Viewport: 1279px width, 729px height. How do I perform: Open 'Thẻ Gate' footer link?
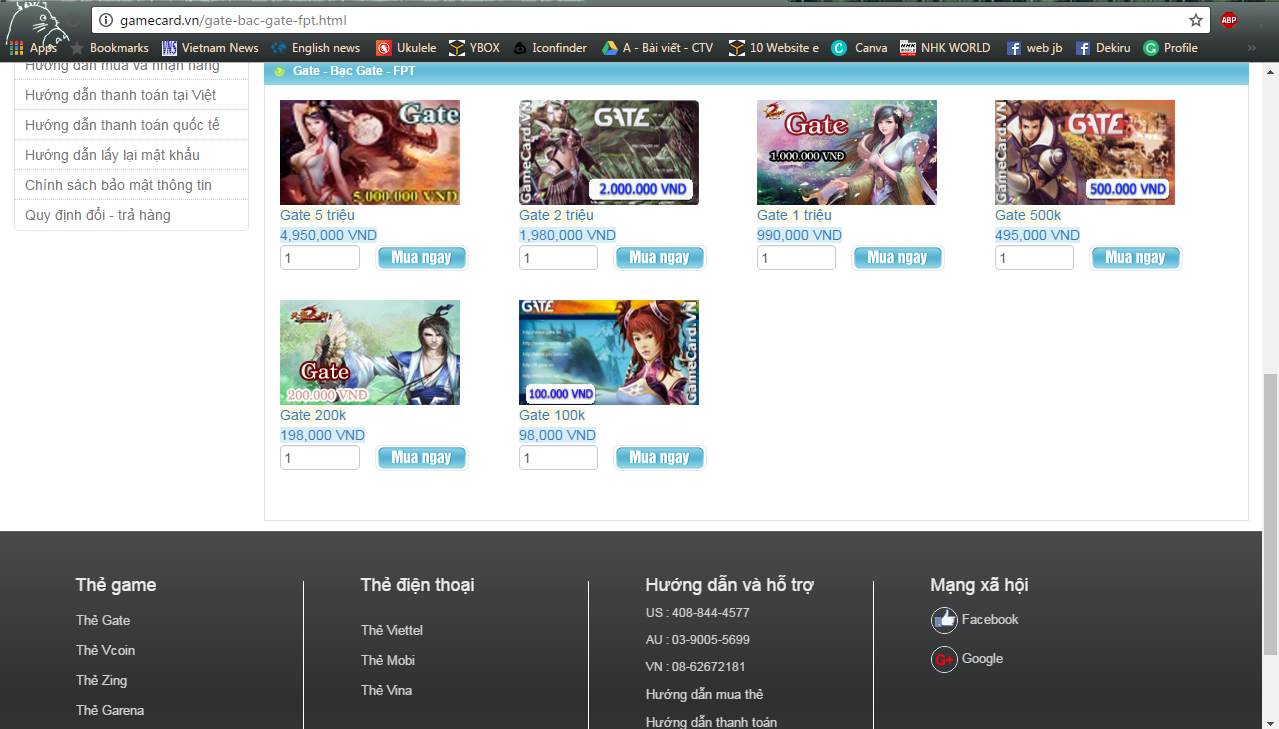tap(103, 620)
